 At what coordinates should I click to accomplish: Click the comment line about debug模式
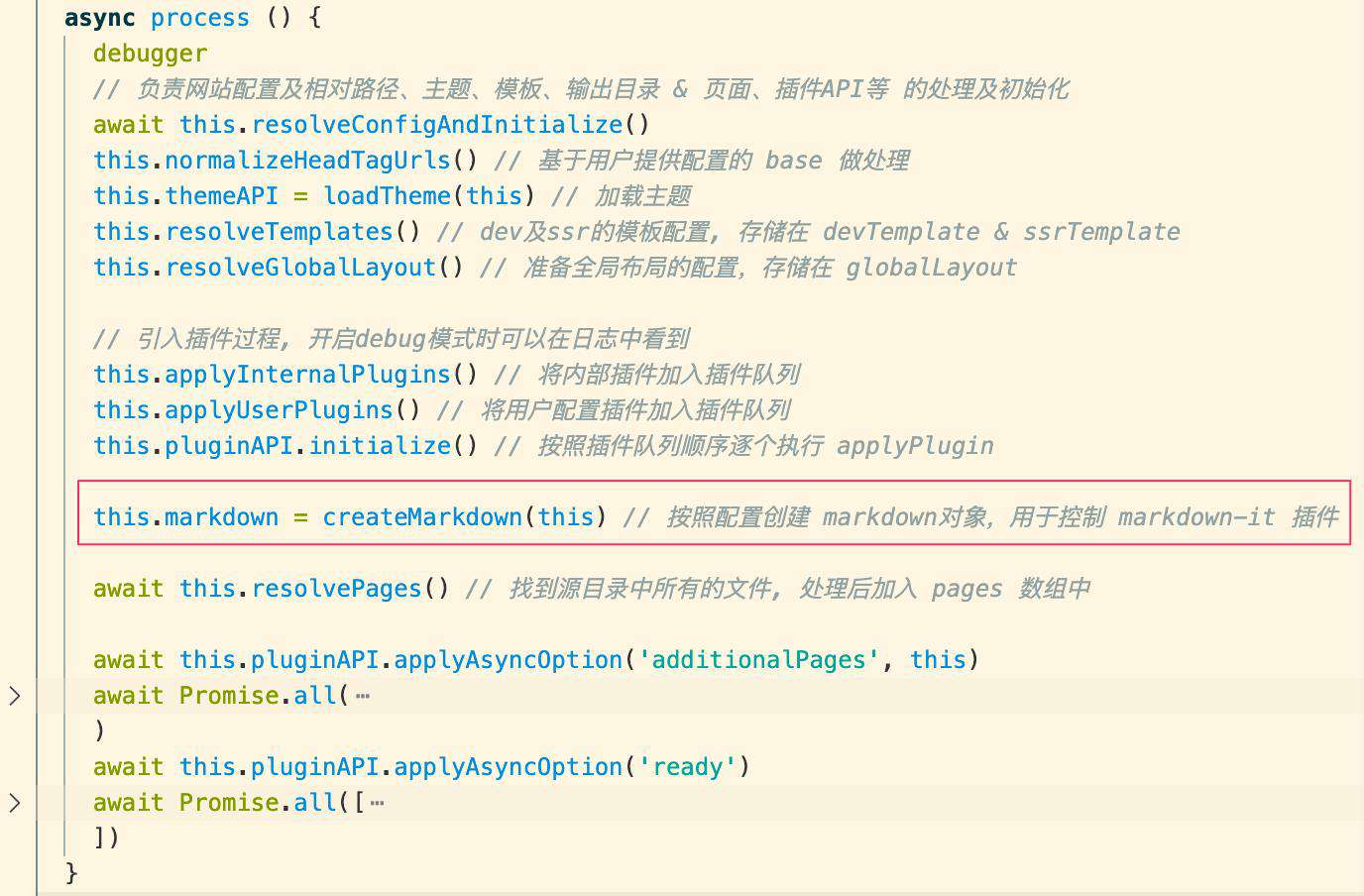392,339
